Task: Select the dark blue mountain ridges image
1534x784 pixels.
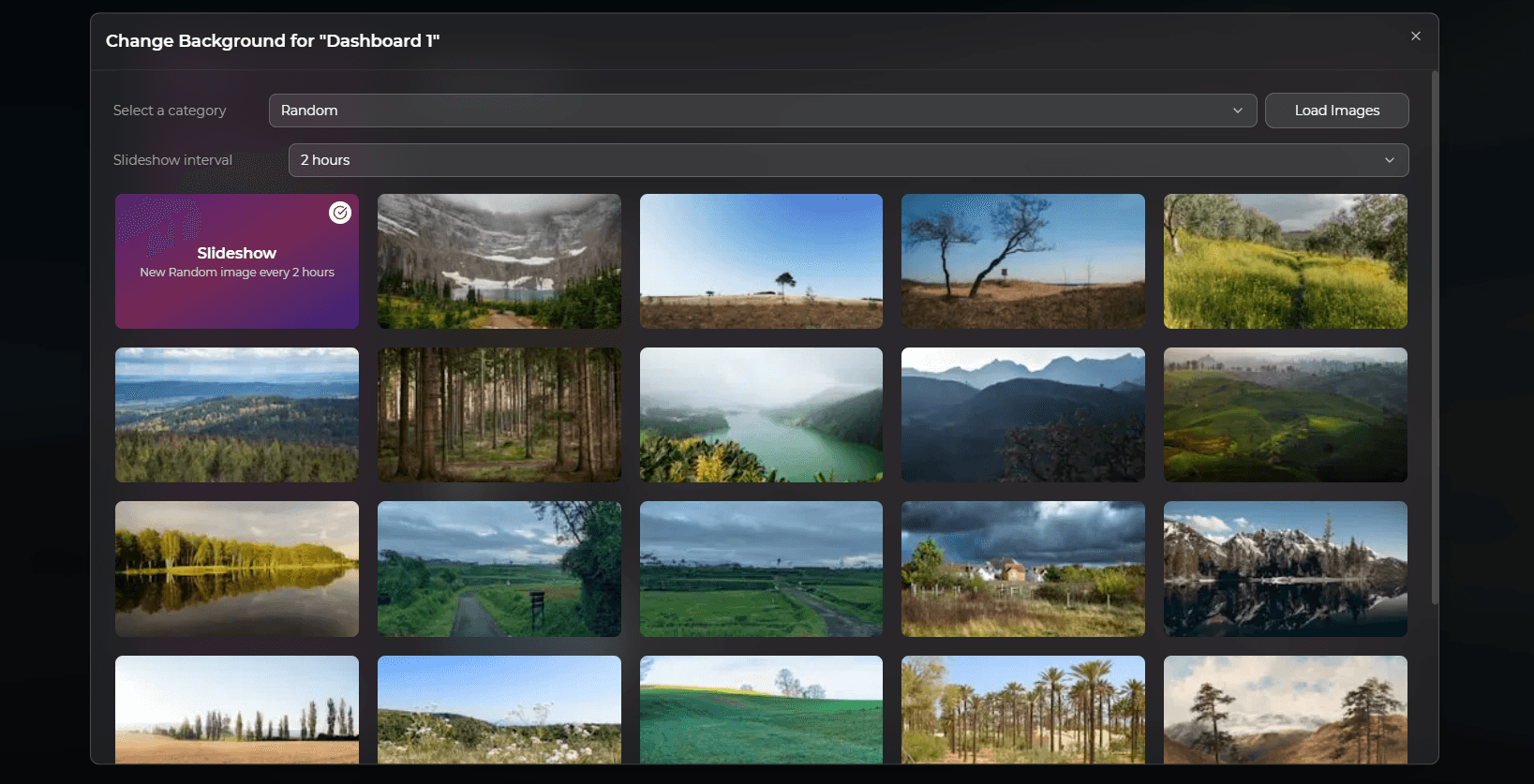Action: coord(1022,415)
